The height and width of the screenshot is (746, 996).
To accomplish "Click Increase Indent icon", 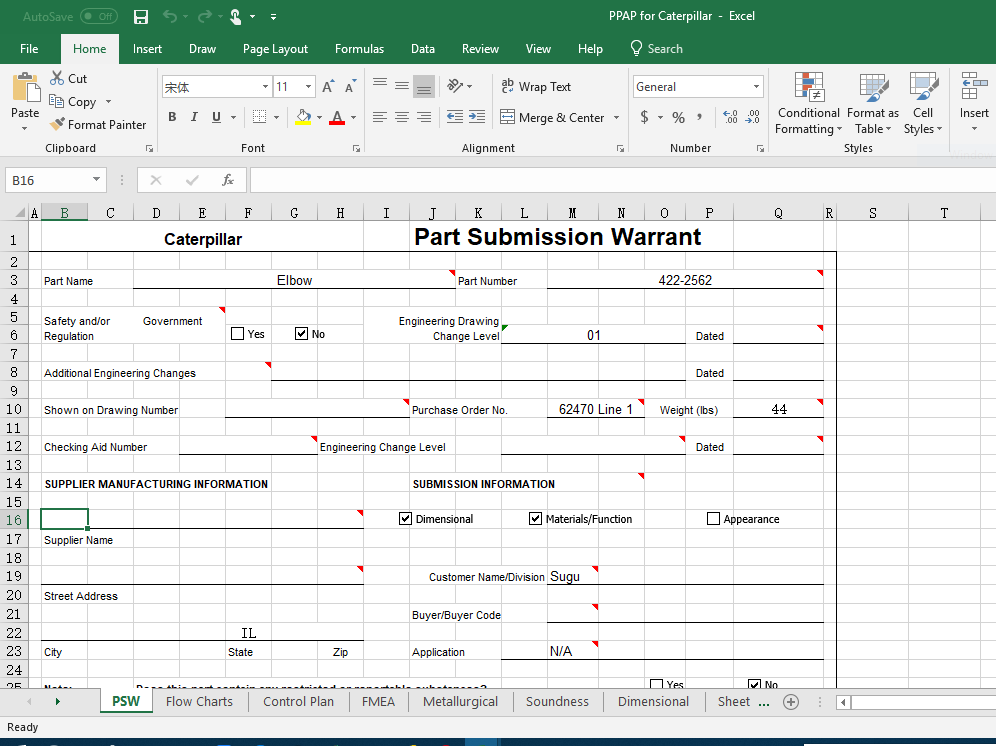I will (477, 117).
